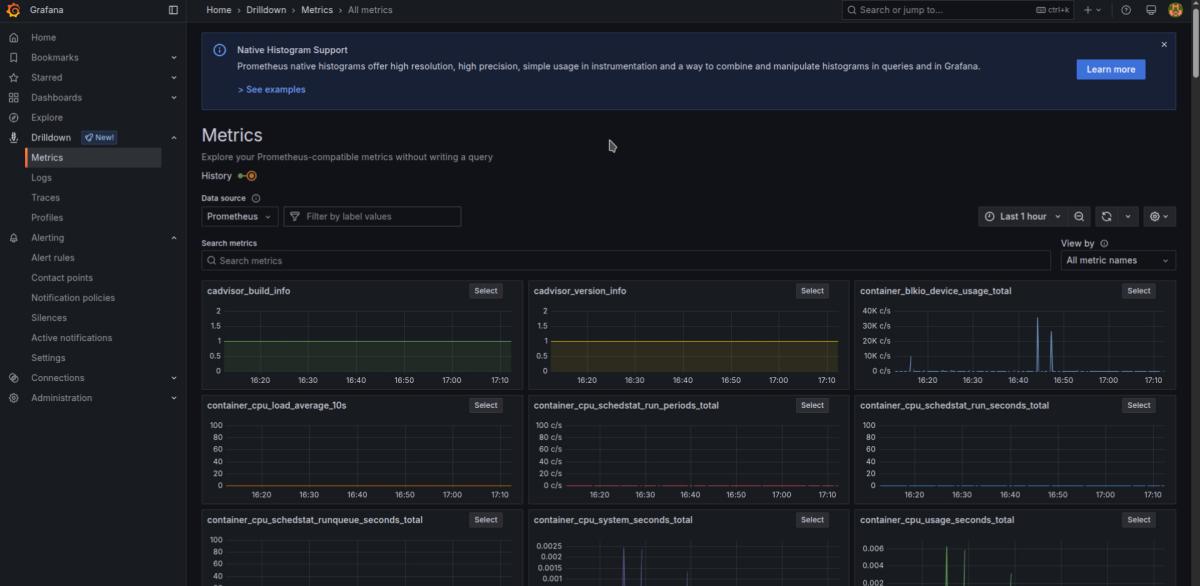Open Traces in Drilldown menu
This screenshot has width=1200, height=586.
[45, 197]
